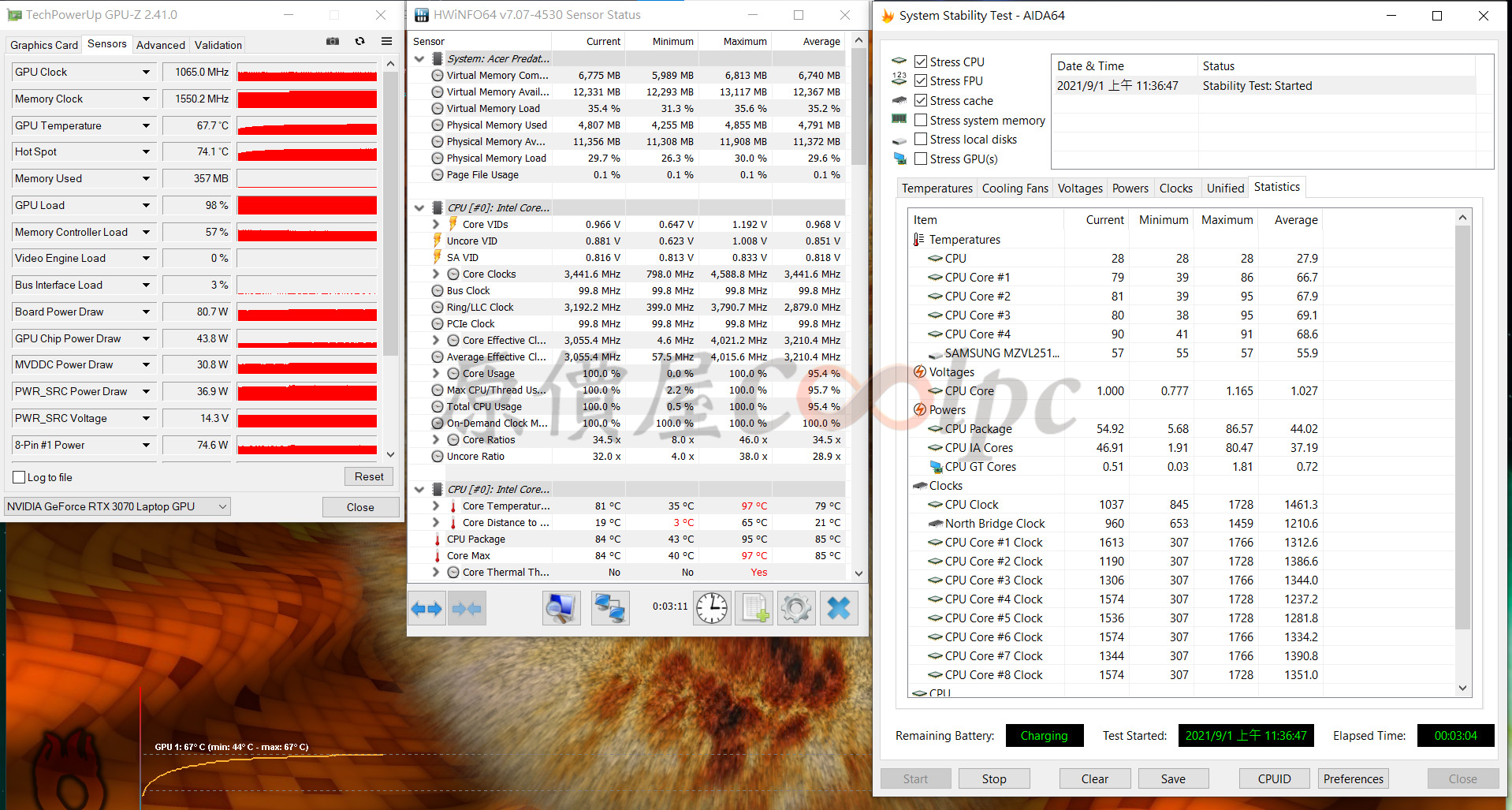Enable the Stress GPU(s) checkbox
The image size is (1512, 810).
(x=920, y=159)
